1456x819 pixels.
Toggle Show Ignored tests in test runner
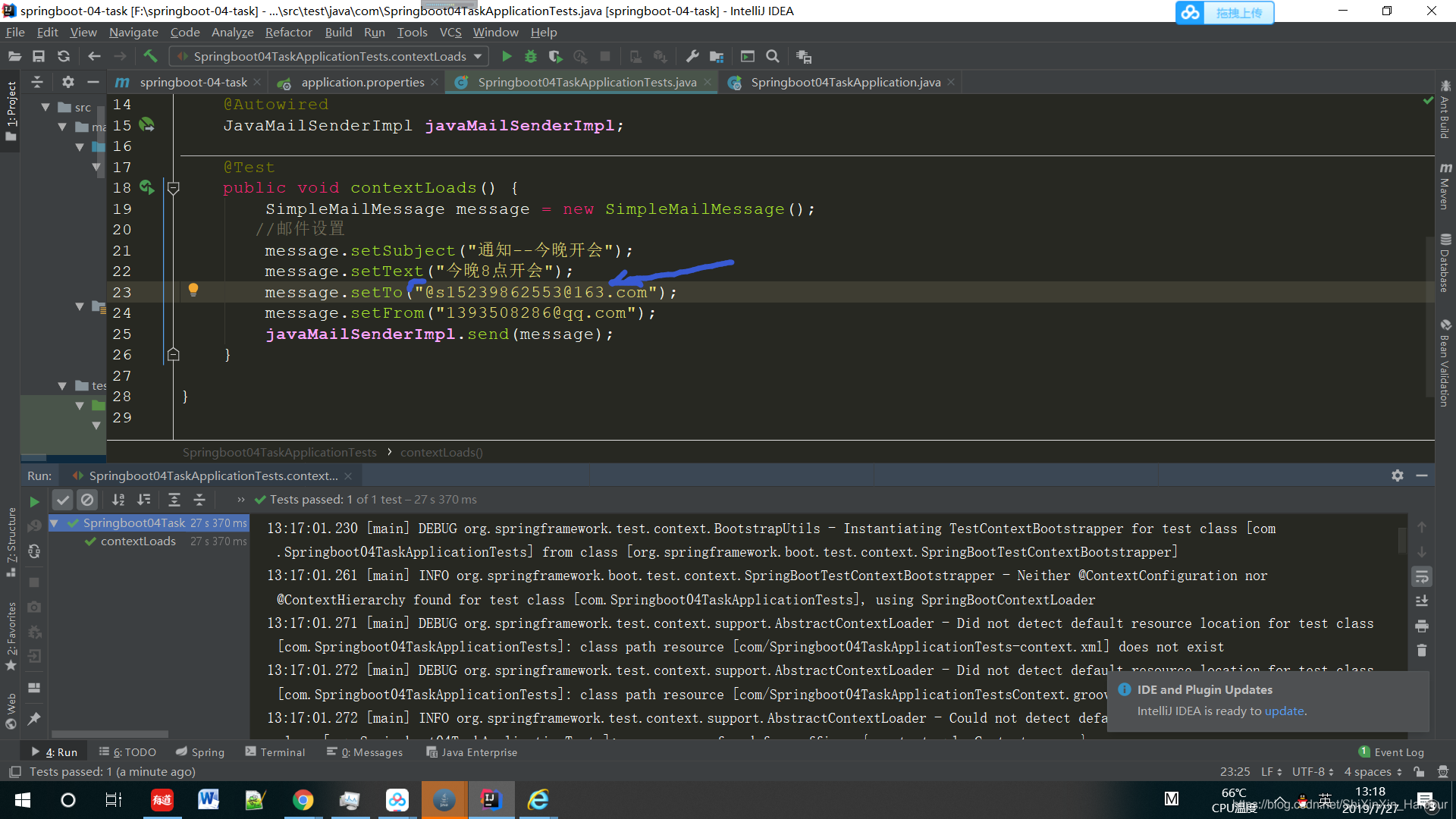coord(87,500)
